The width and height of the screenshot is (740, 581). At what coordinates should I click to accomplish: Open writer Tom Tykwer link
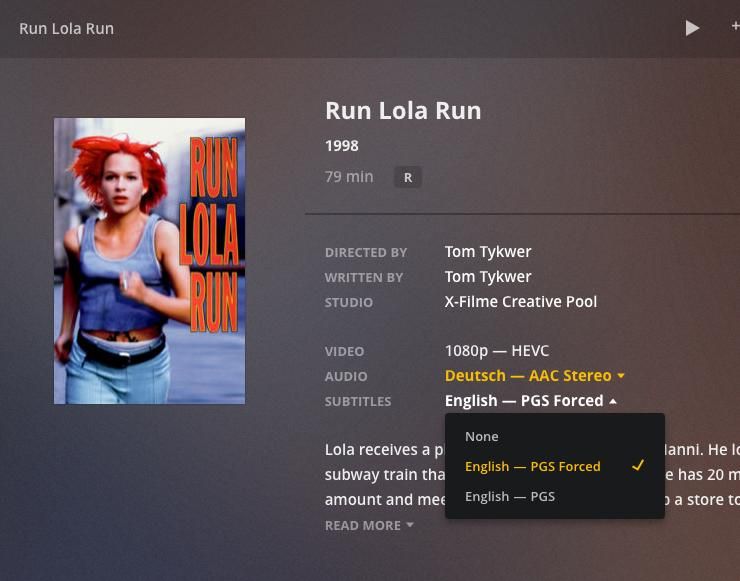[x=488, y=277]
